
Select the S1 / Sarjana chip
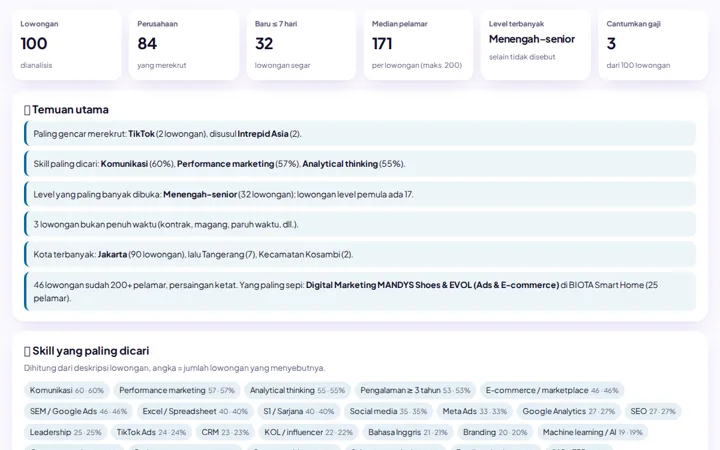click(x=298, y=411)
